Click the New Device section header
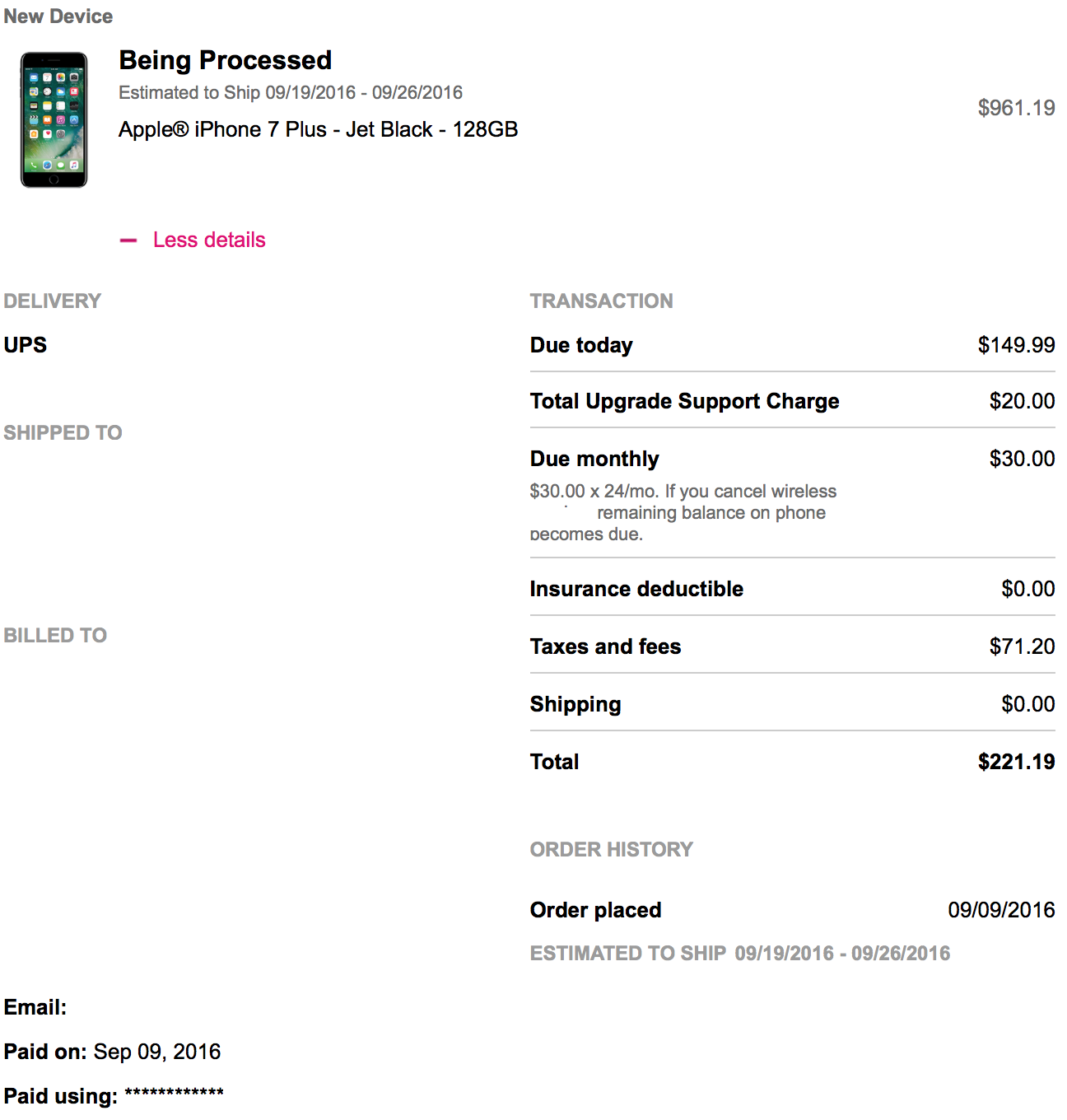 [x=58, y=16]
